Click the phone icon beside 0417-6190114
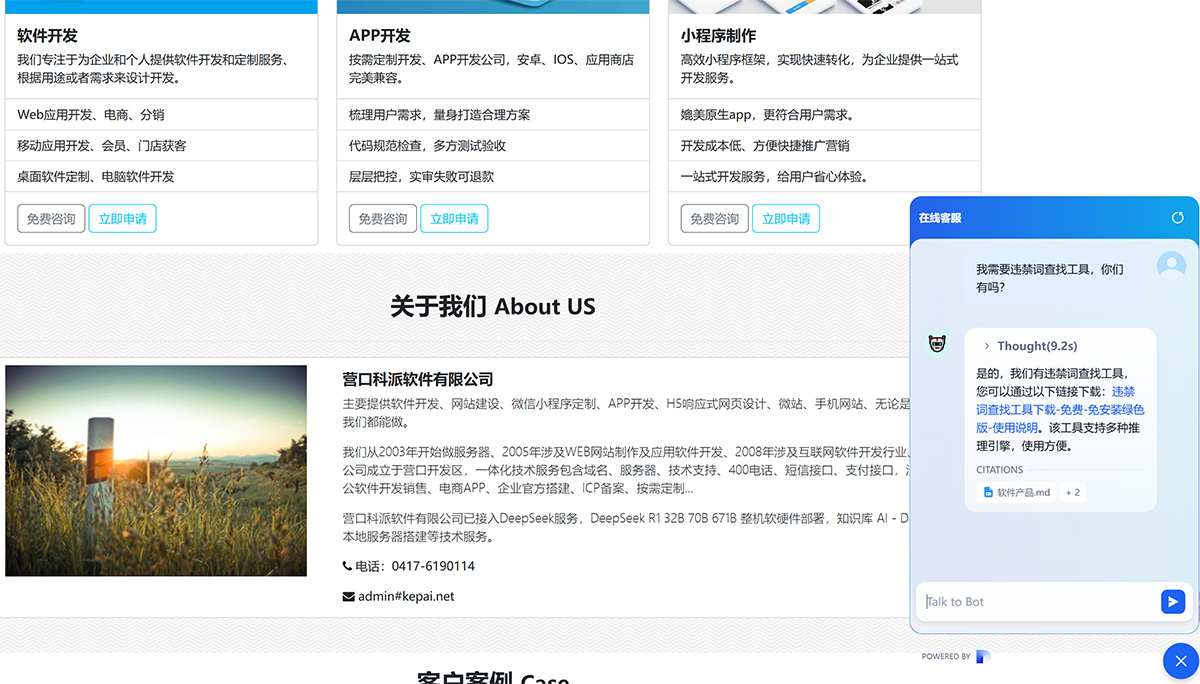This screenshot has width=1200, height=684. [348, 566]
